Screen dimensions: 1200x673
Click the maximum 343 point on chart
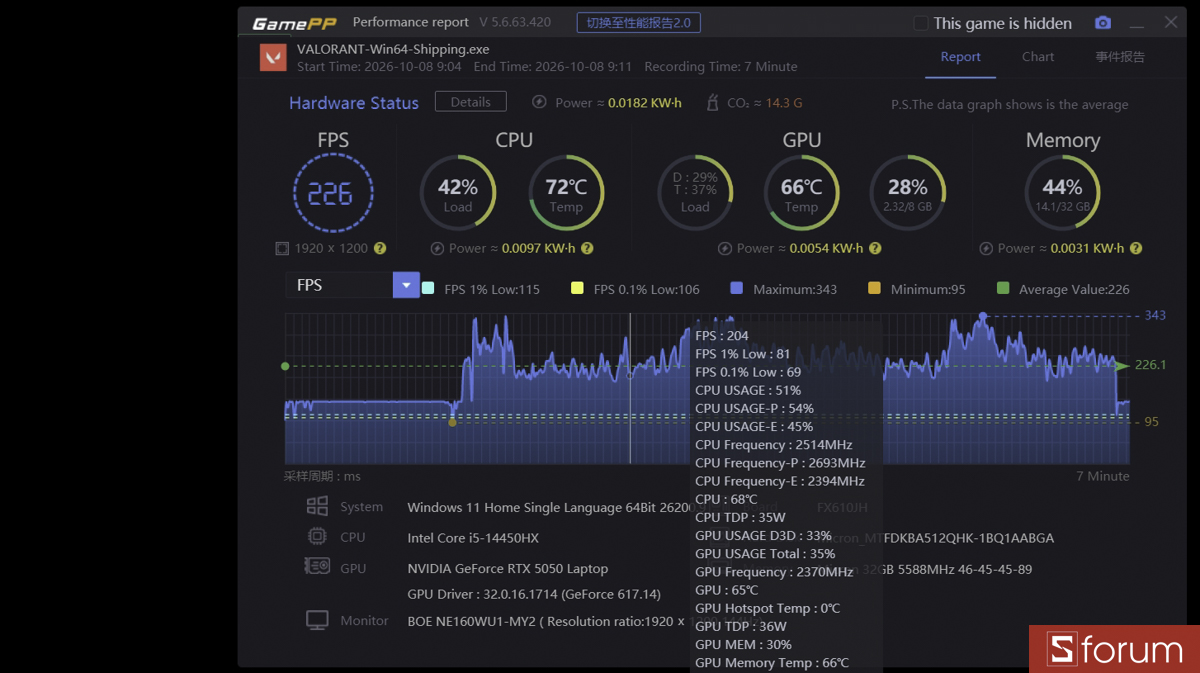click(x=983, y=316)
